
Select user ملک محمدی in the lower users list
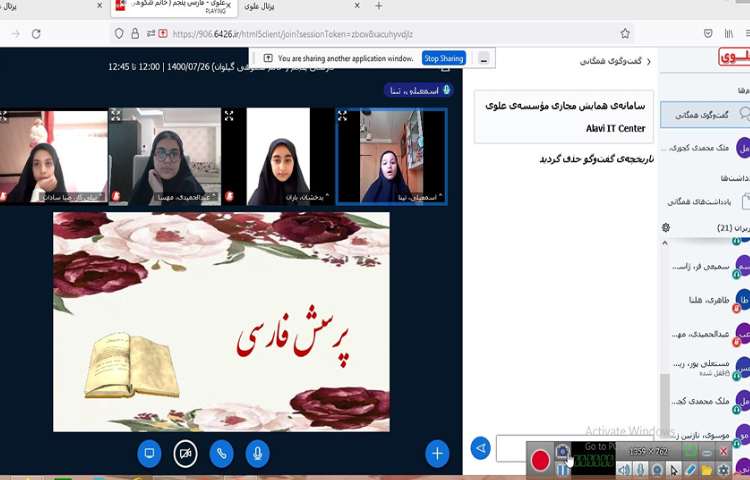(709, 401)
